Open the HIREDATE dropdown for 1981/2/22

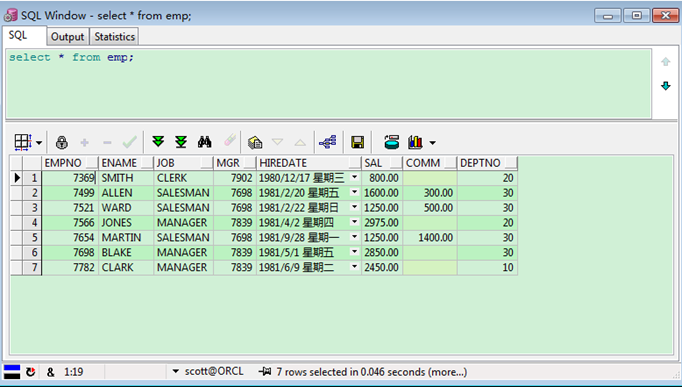tap(355, 207)
